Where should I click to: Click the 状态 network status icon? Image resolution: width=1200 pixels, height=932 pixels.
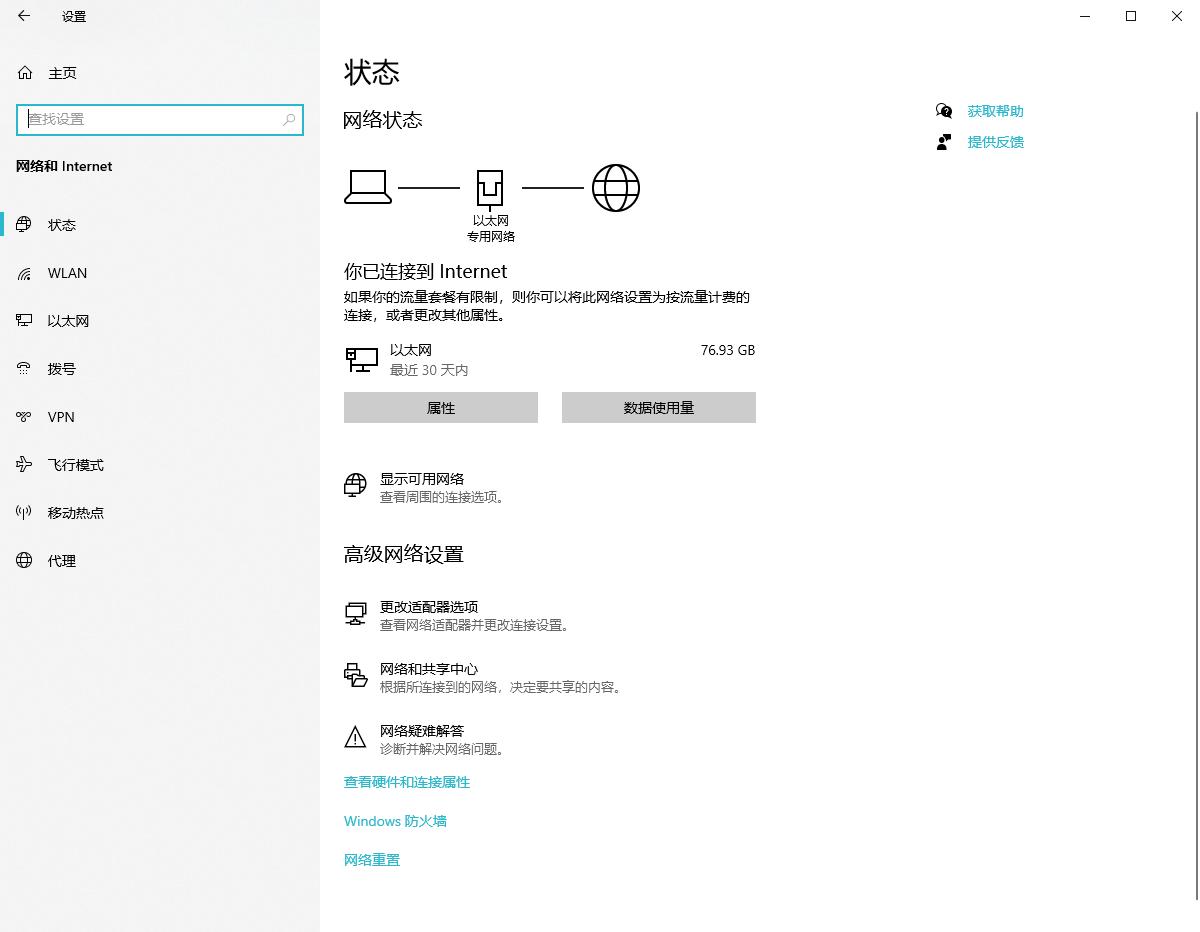[24, 224]
